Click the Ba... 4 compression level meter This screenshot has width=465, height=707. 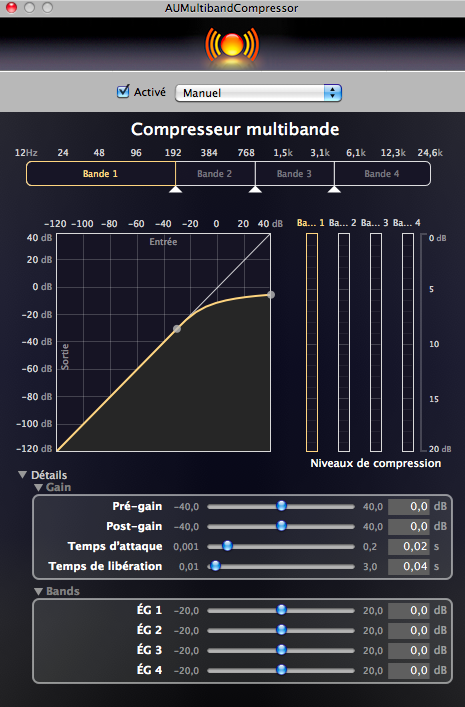[x=408, y=342]
